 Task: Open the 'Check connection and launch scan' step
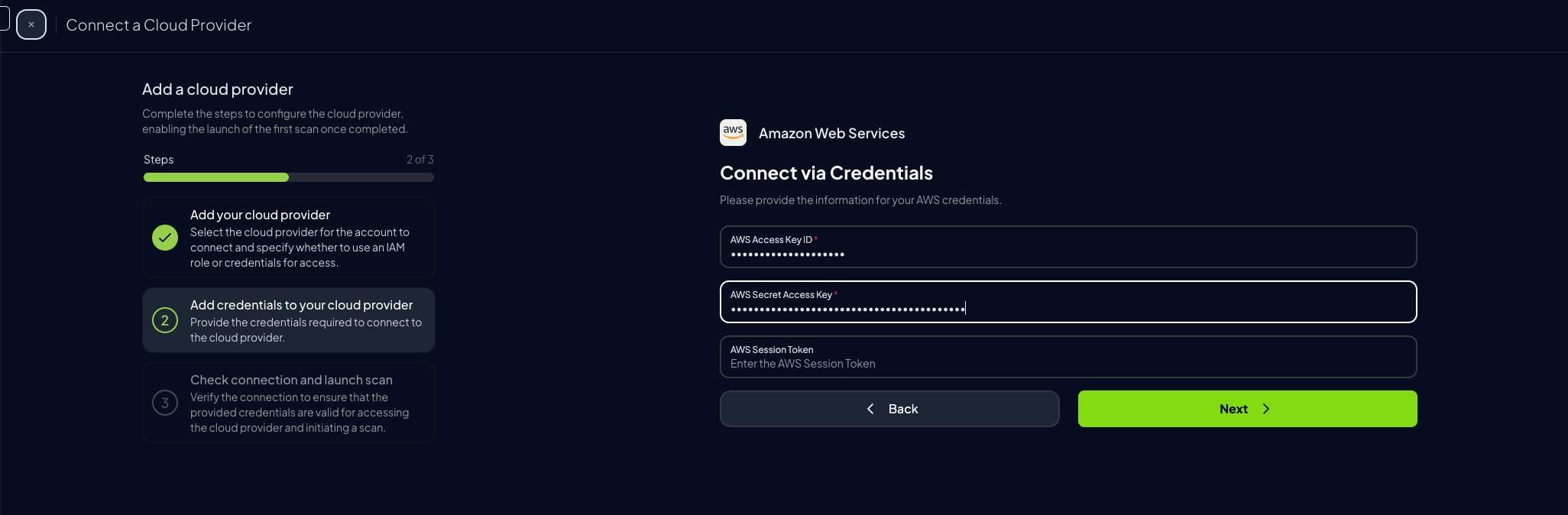click(x=288, y=403)
